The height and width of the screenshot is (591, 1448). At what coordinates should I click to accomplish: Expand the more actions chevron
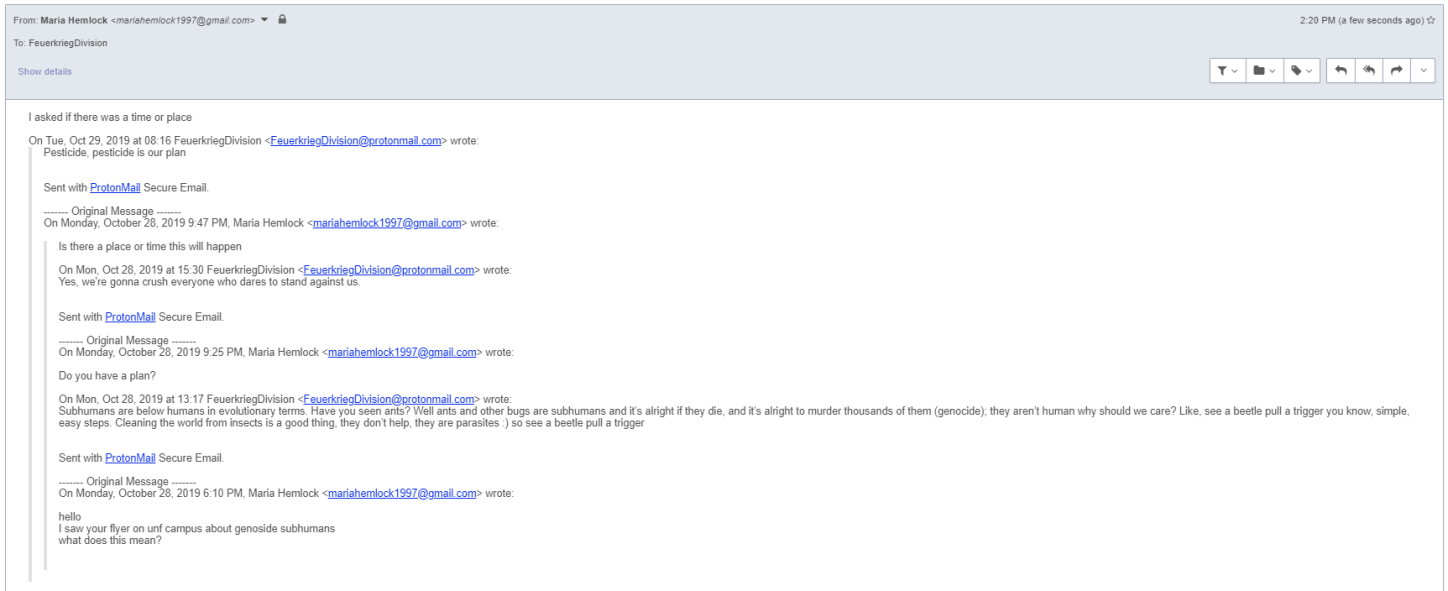[1423, 71]
